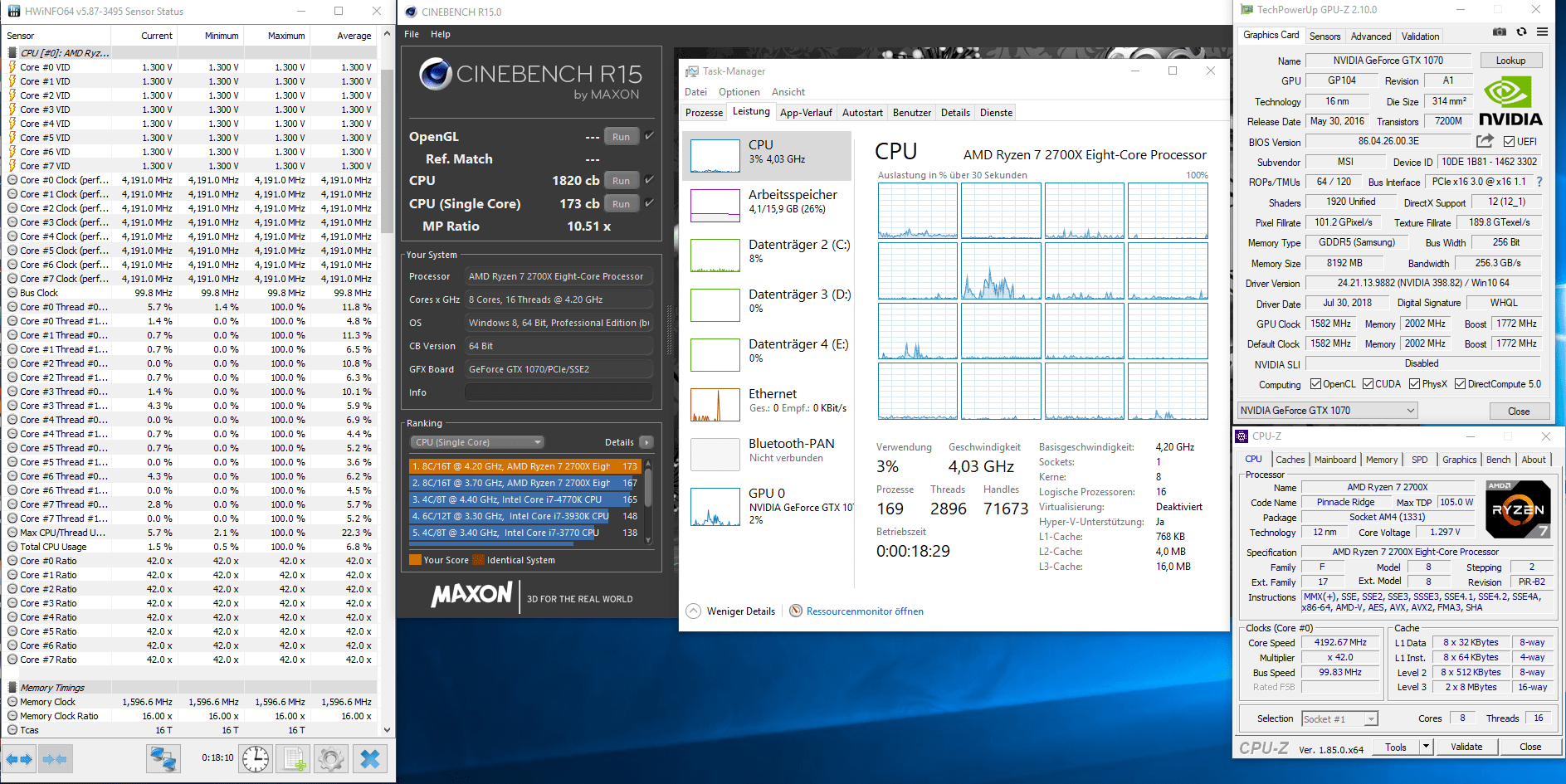Open HWiNFO remote network monitors icon
1566x784 pixels.
pyautogui.click(x=163, y=758)
